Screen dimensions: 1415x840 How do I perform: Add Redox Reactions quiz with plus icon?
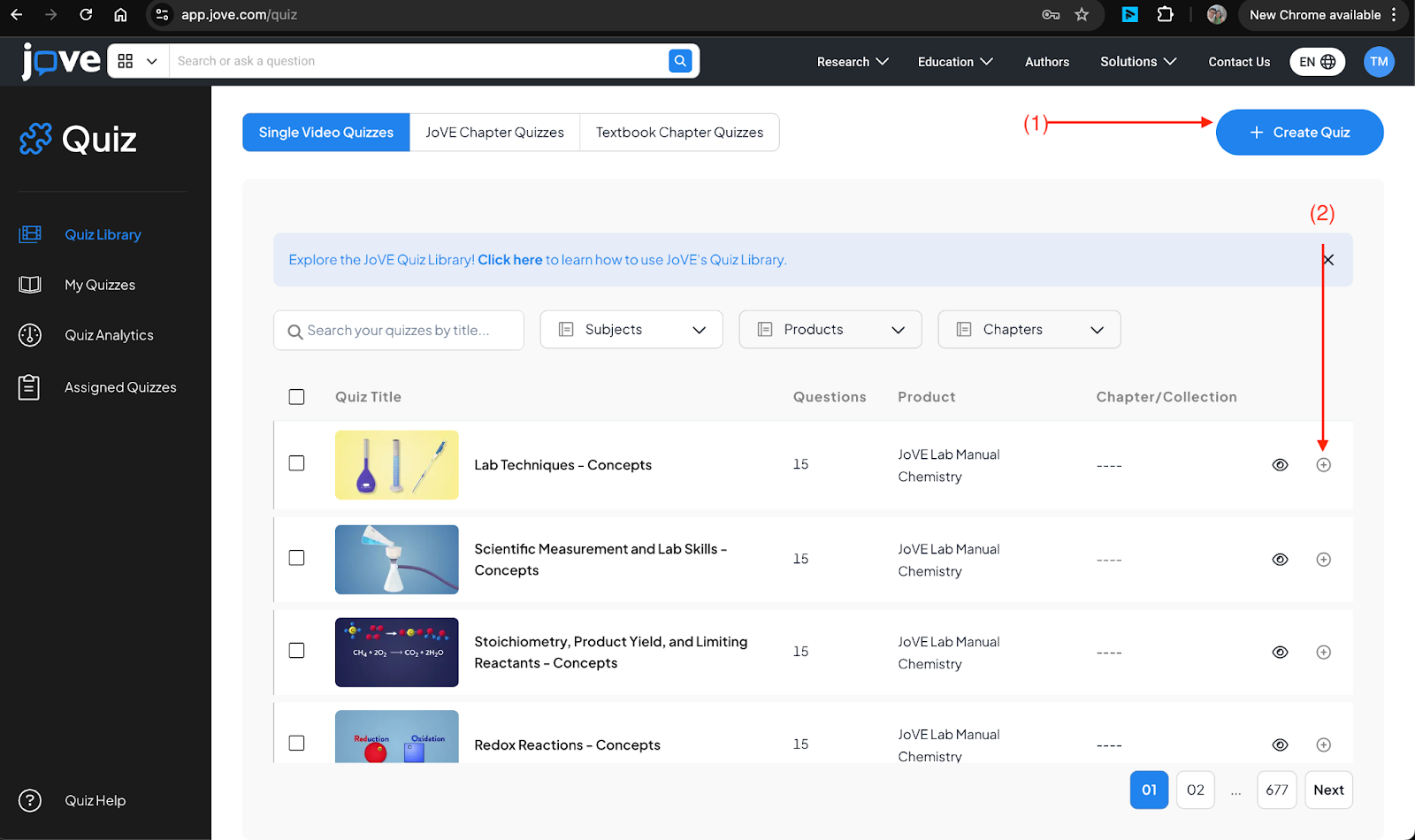[x=1323, y=745]
